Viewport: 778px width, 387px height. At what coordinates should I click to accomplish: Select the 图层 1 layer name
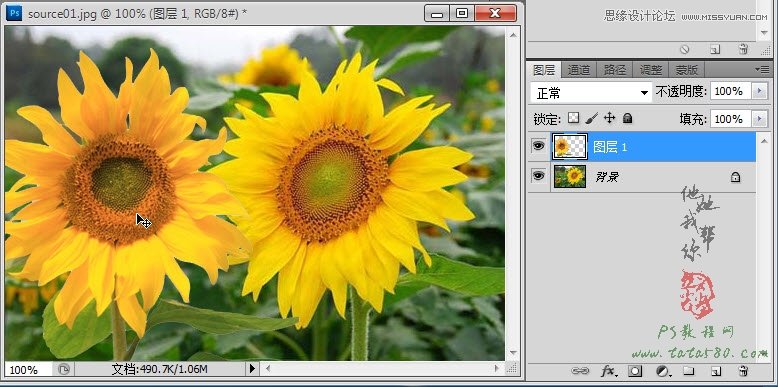610,147
